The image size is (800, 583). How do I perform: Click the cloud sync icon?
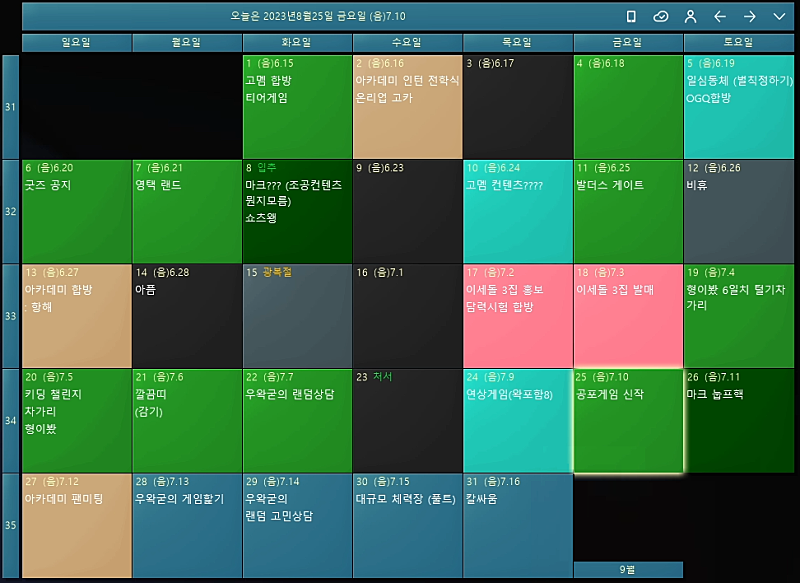(x=660, y=16)
